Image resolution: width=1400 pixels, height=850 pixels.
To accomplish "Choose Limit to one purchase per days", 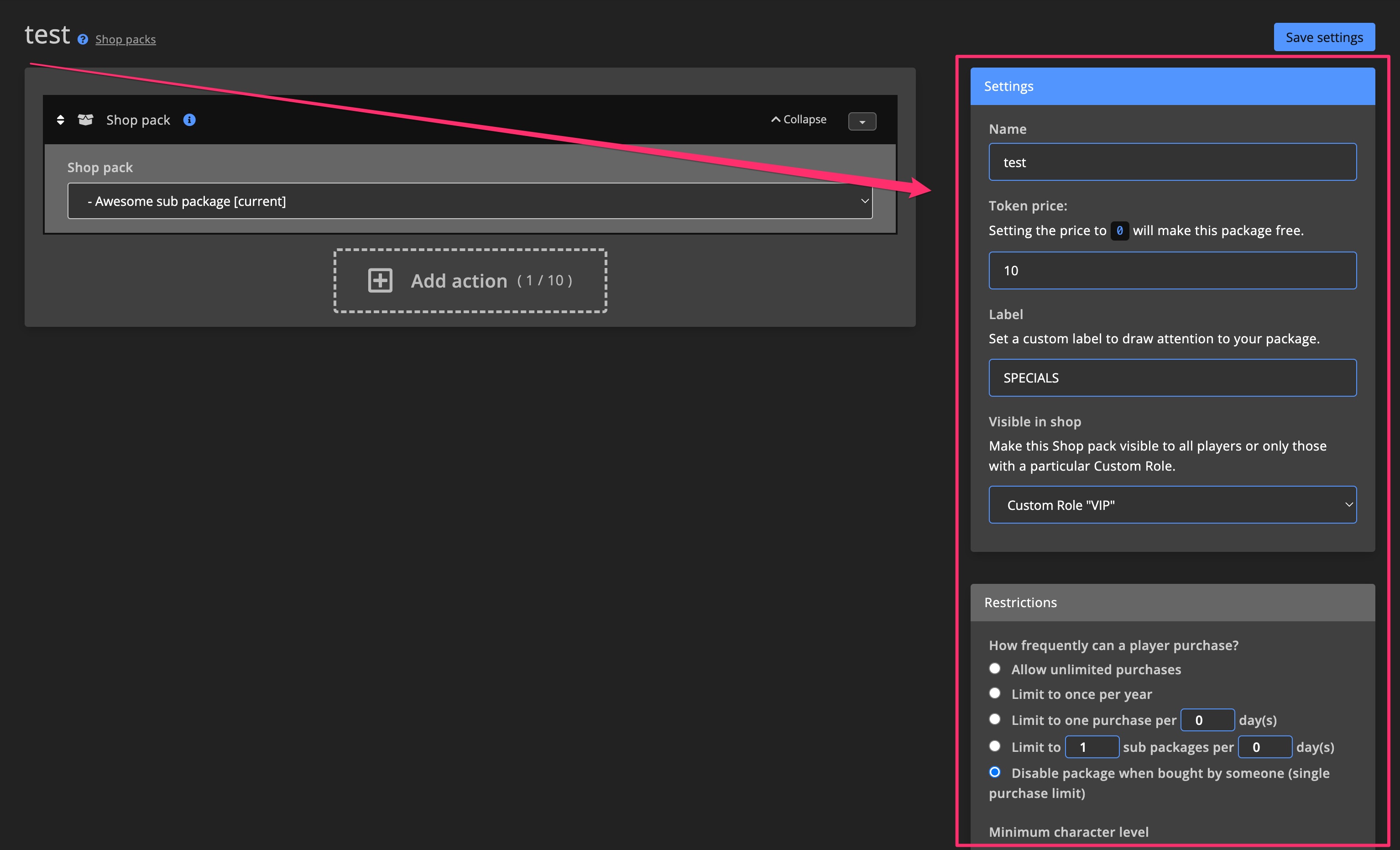I will point(995,719).
